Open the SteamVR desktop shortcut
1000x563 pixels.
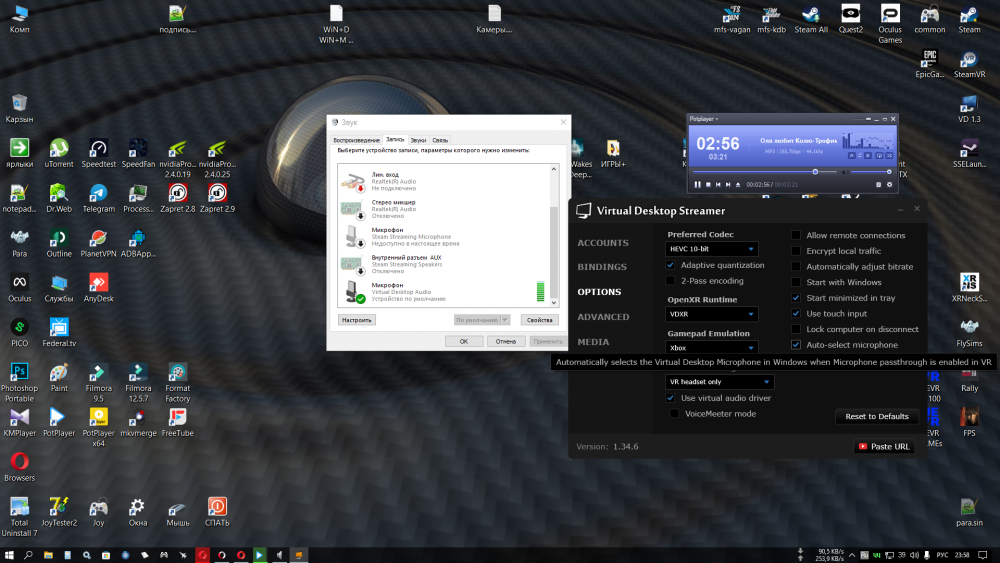(969, 62)
